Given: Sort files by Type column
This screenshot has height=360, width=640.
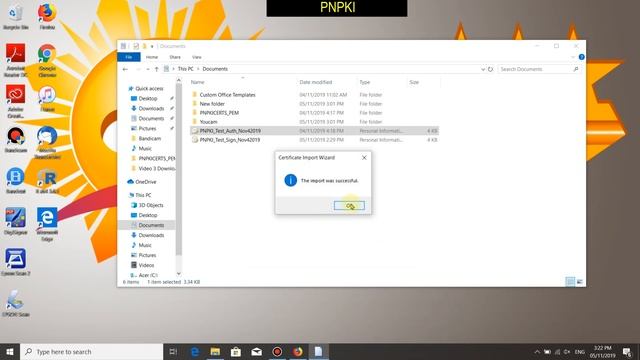Looking at the screenshot, I should pyautogui.click(x=364, y=82).
